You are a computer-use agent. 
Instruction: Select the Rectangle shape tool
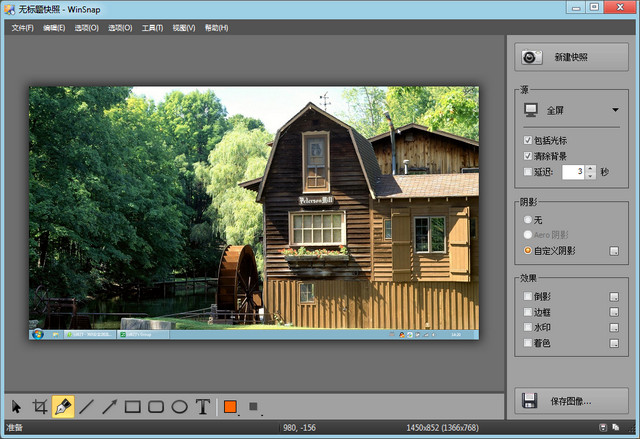132,407
